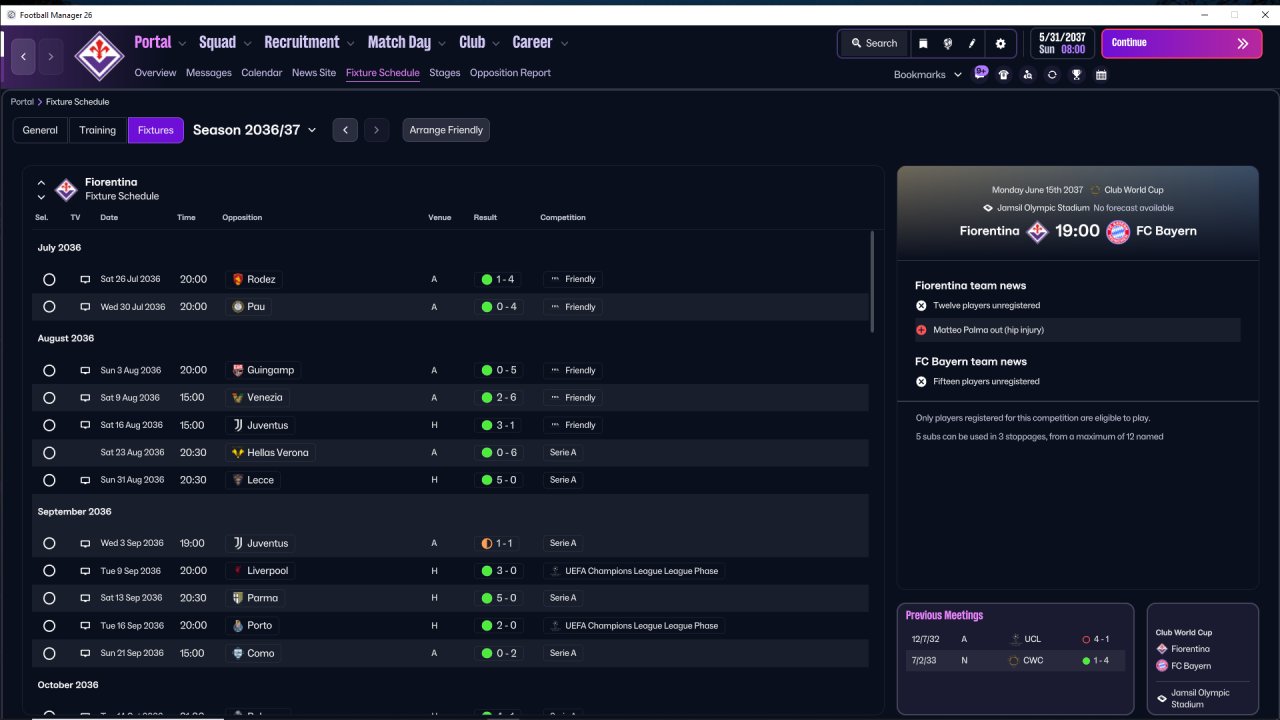Click the Continue button

click(1182, 43)
